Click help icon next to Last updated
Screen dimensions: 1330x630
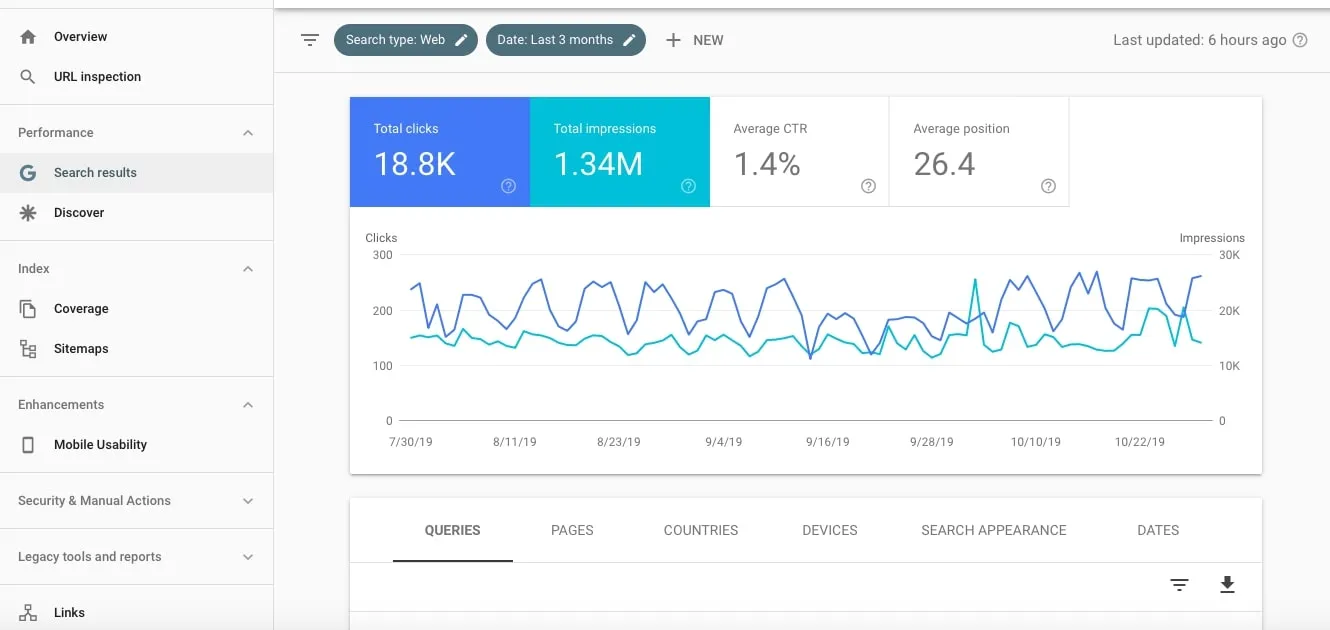pos(1300,40)
